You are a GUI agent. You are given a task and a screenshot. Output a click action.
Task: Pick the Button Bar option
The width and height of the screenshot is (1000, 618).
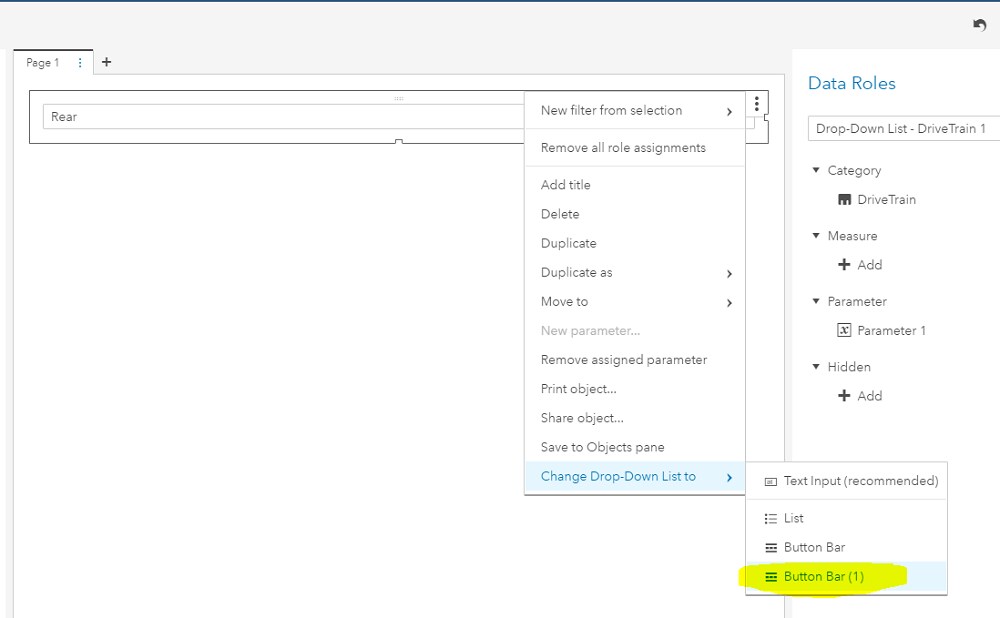[814, 548]
